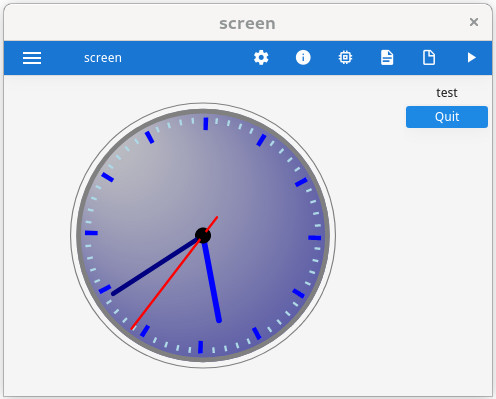Viewport: 496px width, 399px height.
Task: Click the "test" label
Action: point(447,93)
